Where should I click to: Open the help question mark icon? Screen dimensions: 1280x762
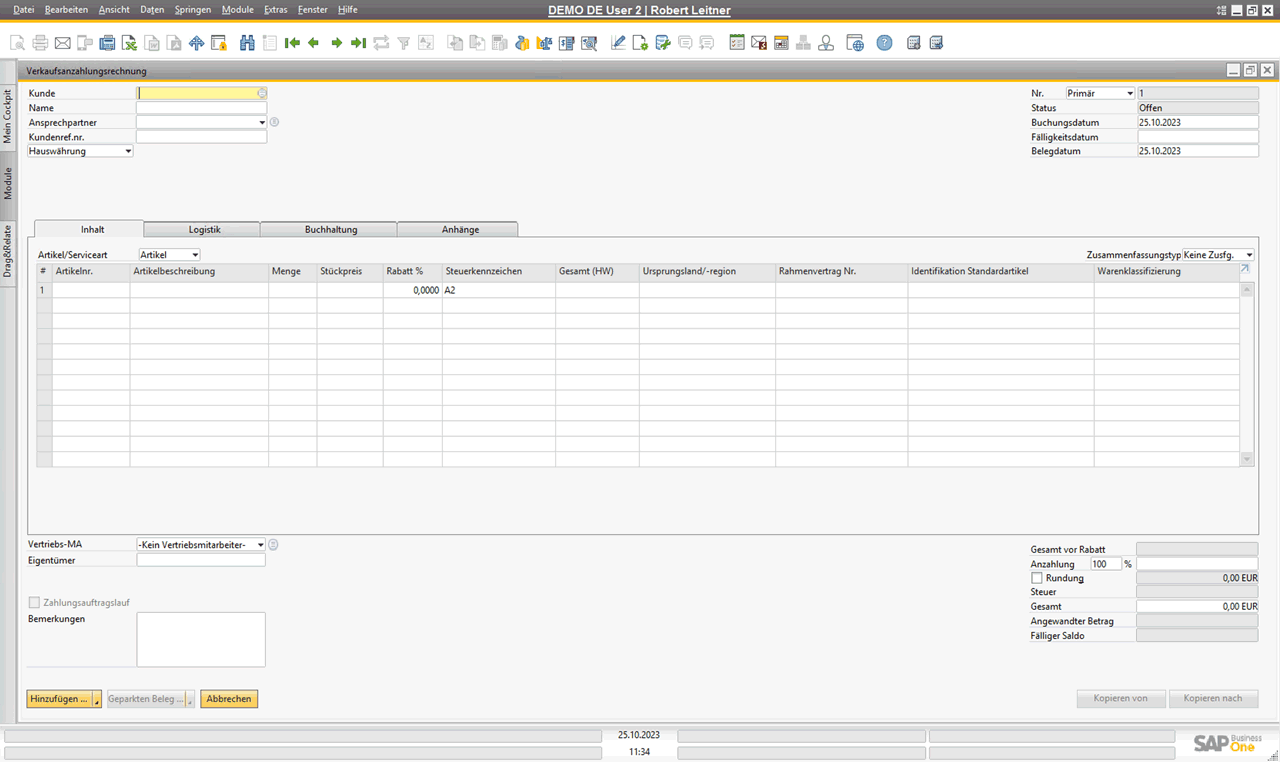884,43
